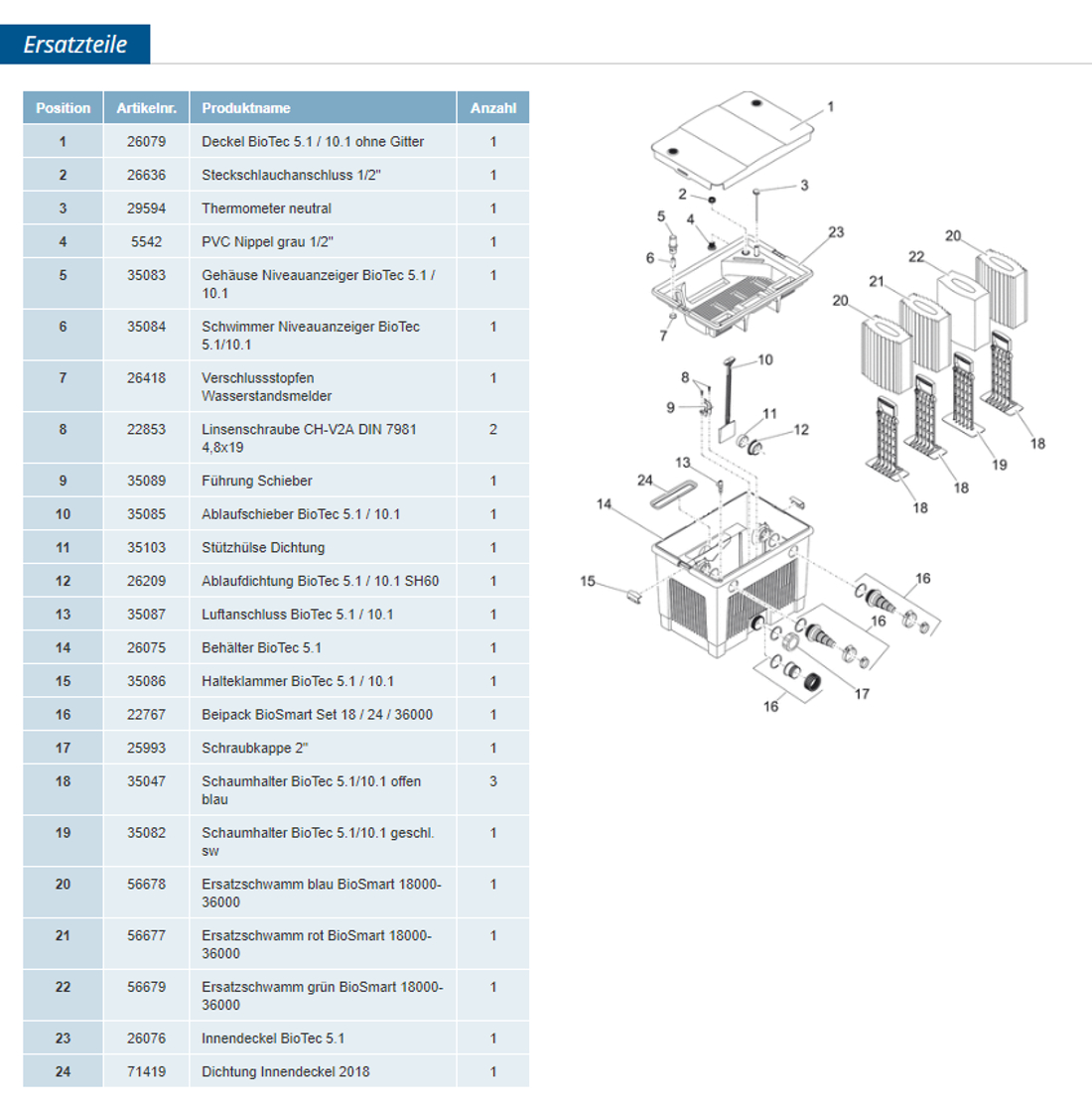Select 'Ersatzschwamm blau BioSmart 18000-36000'

[x=322, y=893]
